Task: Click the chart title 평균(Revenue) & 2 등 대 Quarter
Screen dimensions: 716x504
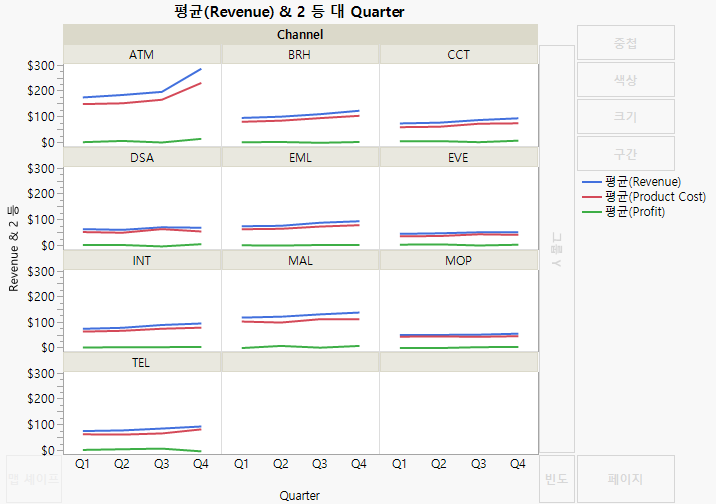Action: point(290,11)
